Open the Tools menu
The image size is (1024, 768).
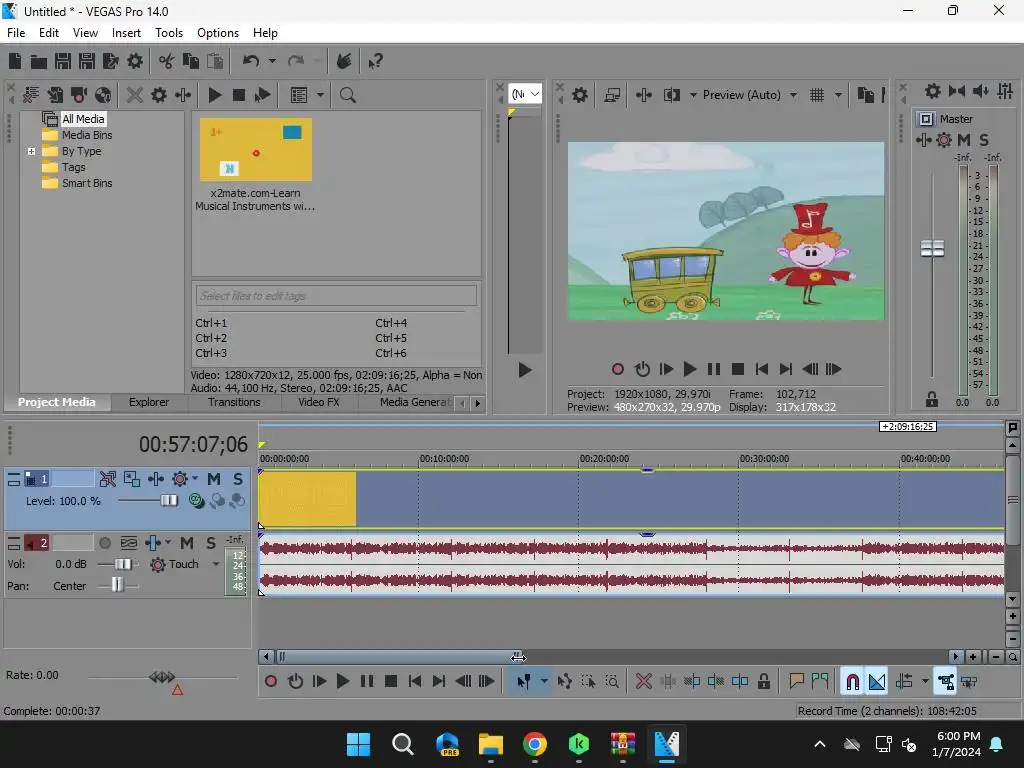click(168, 33)
